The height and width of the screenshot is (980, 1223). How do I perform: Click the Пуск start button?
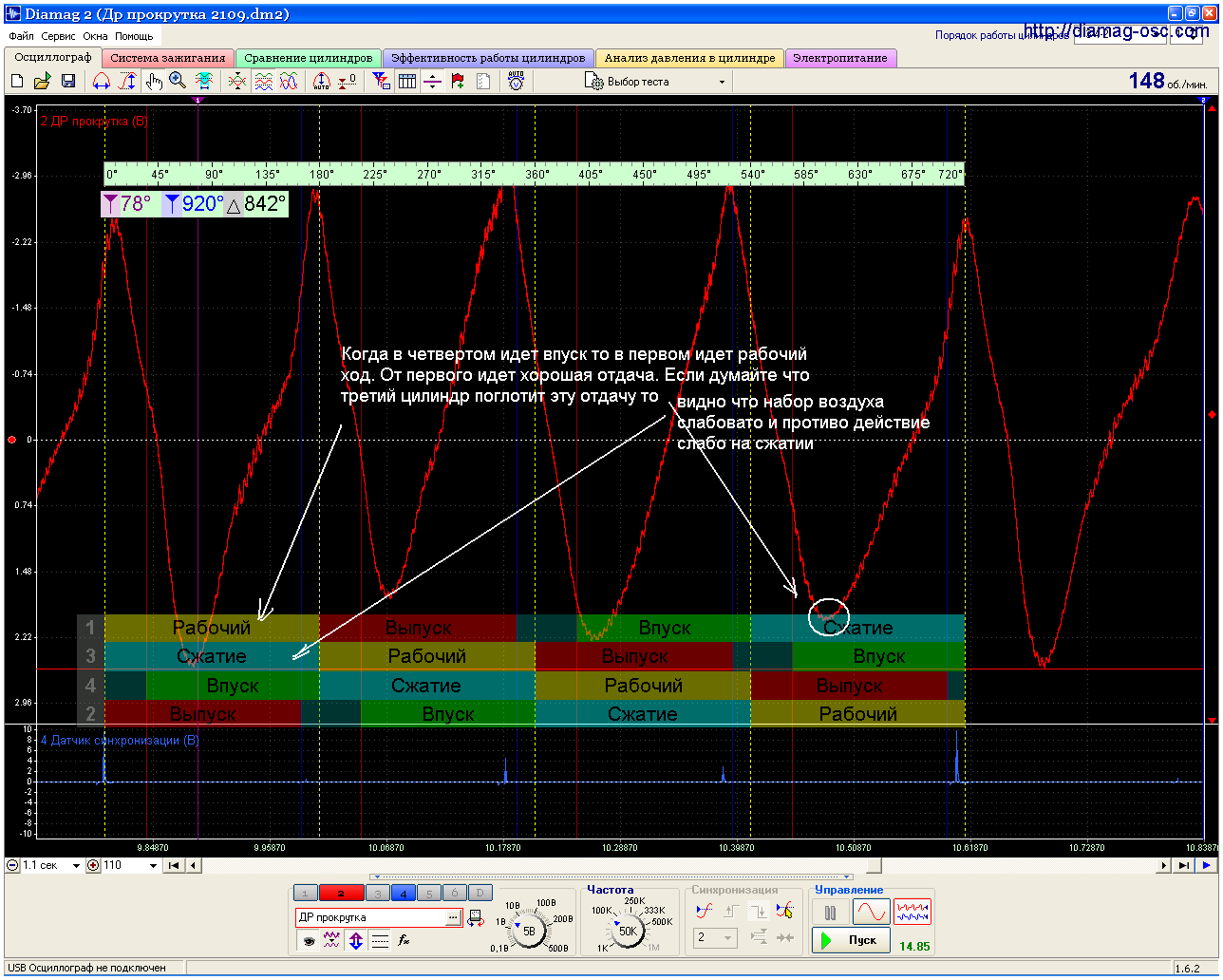(852, 940)
